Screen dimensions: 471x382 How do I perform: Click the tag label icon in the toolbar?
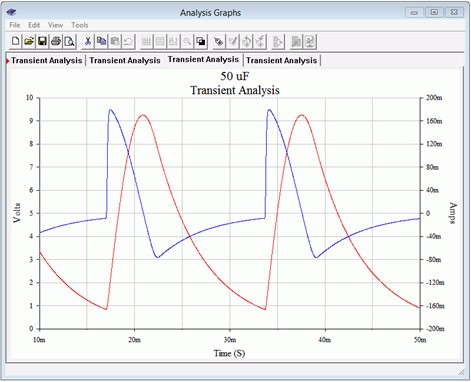219,41
